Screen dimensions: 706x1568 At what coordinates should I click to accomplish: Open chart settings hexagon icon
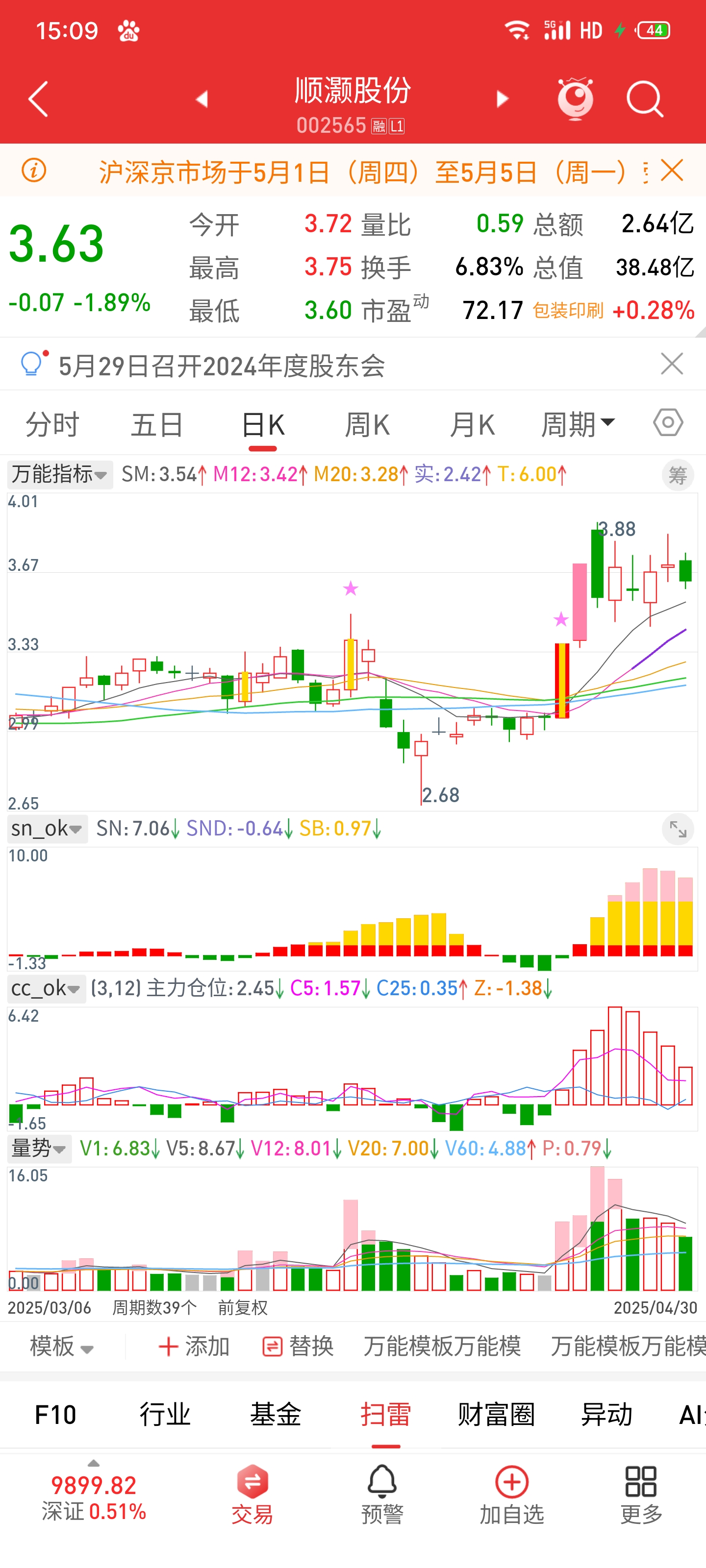(668, 422)
